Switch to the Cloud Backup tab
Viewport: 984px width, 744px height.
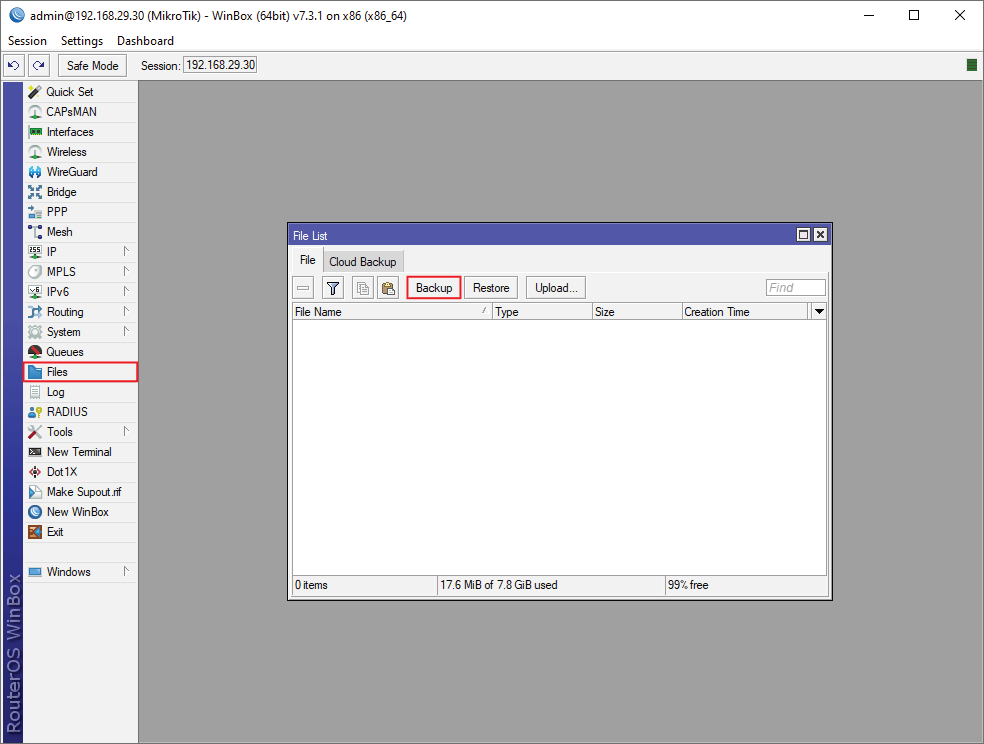(x=362, y=262)
